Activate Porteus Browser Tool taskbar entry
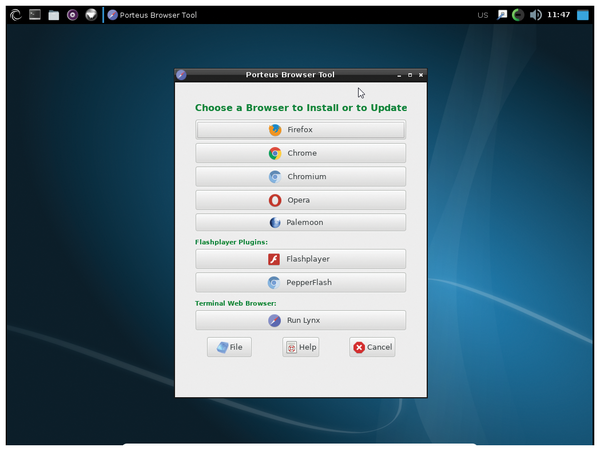This screenshot has width=600, height=451. pyautogui.click(x=152, y=15)
